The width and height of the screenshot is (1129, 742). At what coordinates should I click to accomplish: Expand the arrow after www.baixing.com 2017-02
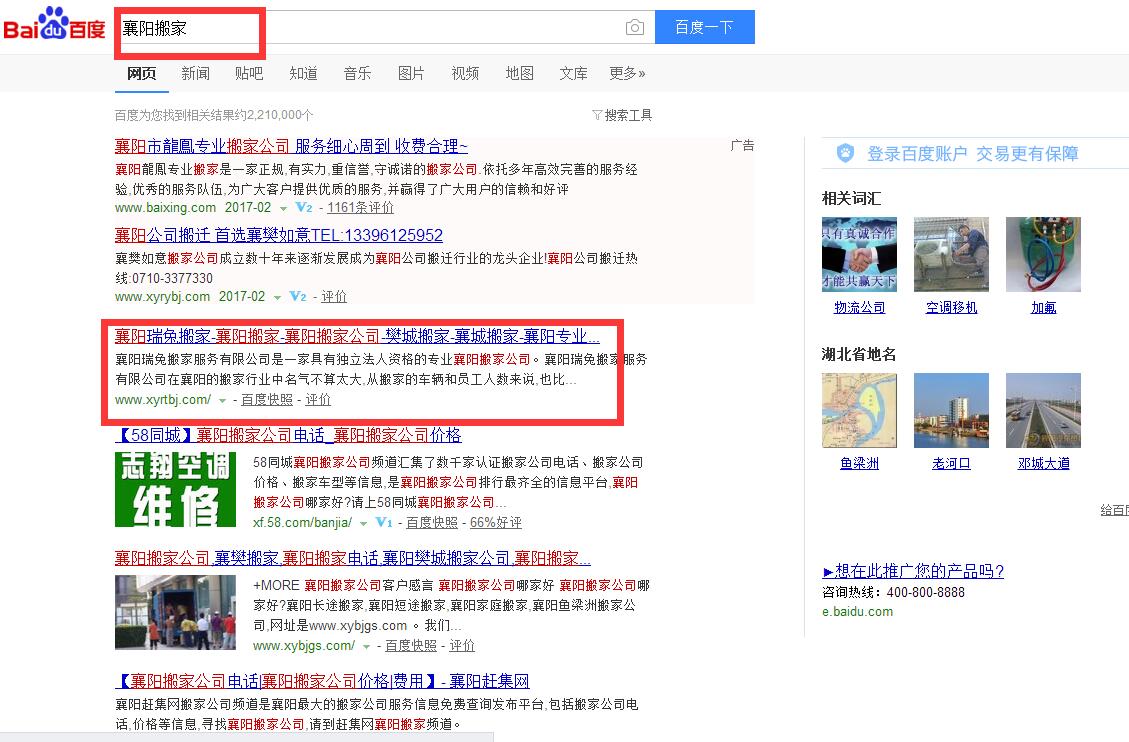tap(283, 209)
